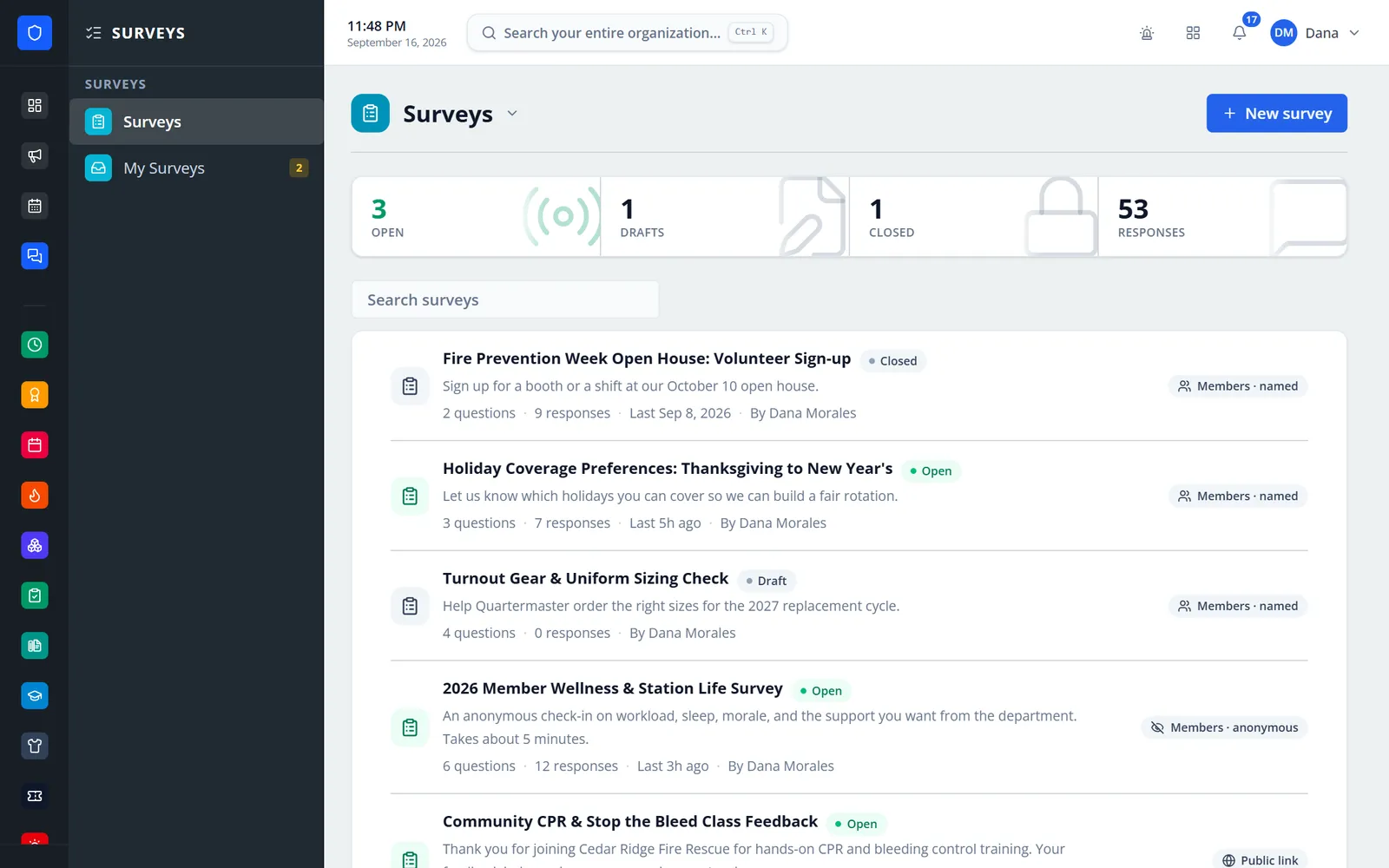Open the red calendar icon
Viewport: 1389px width, 868px height.
pos(35,445)
